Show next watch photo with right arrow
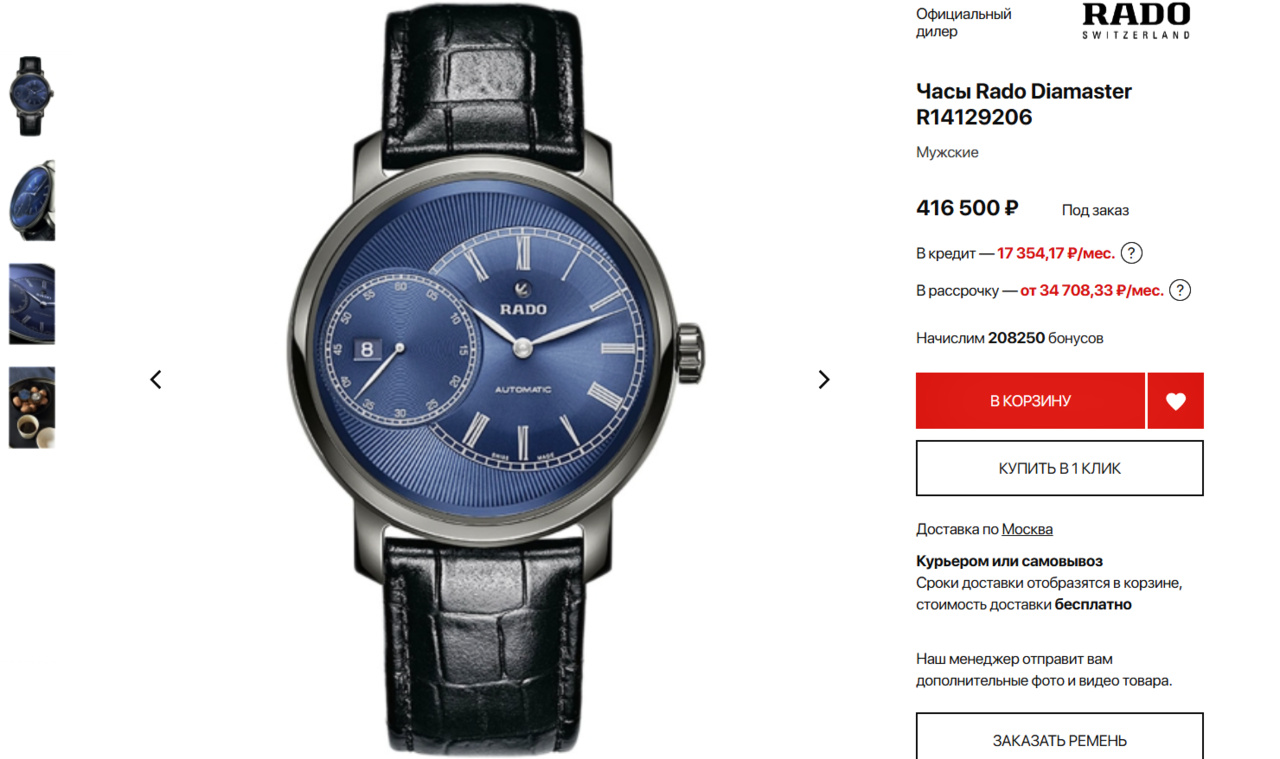This screenshot has height=759, width=1280. 824,379
